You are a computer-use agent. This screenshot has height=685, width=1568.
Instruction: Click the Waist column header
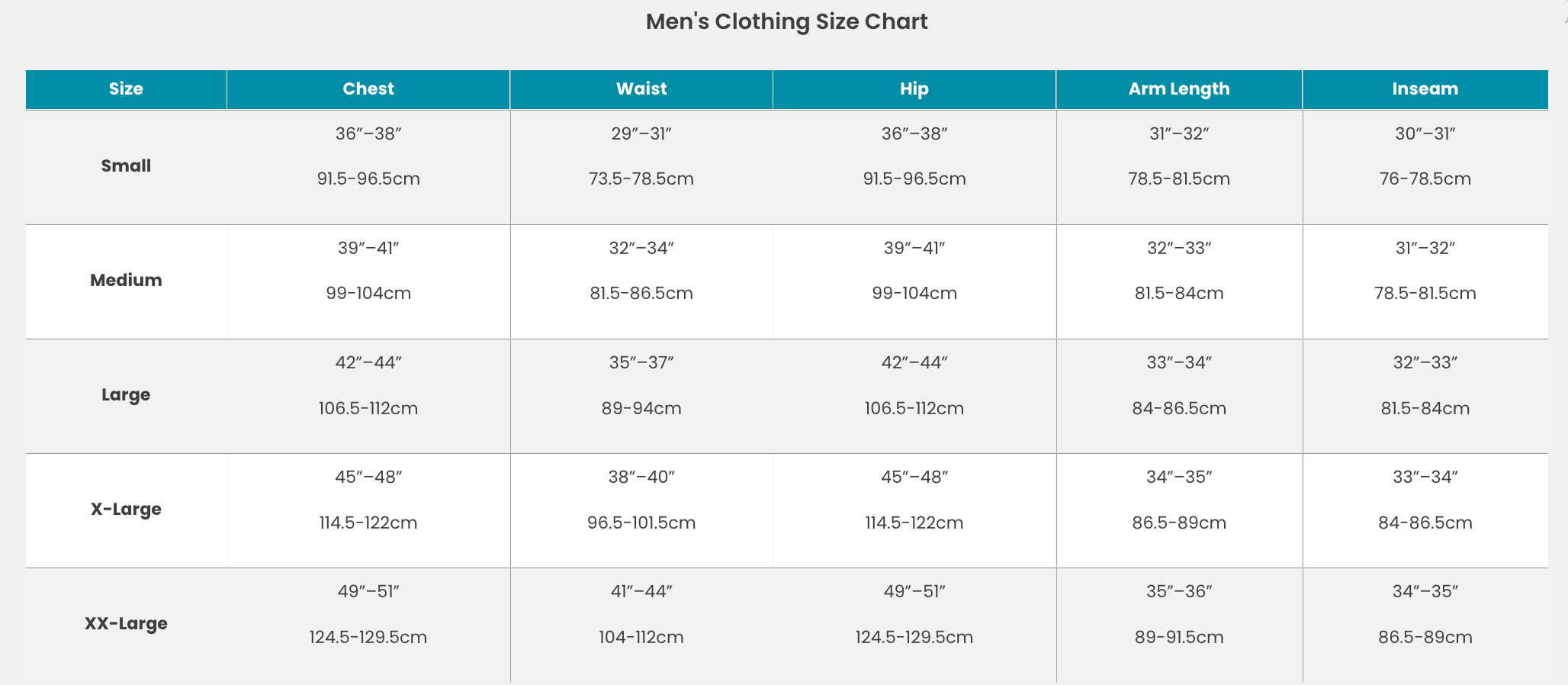click(x=641, y=88)
